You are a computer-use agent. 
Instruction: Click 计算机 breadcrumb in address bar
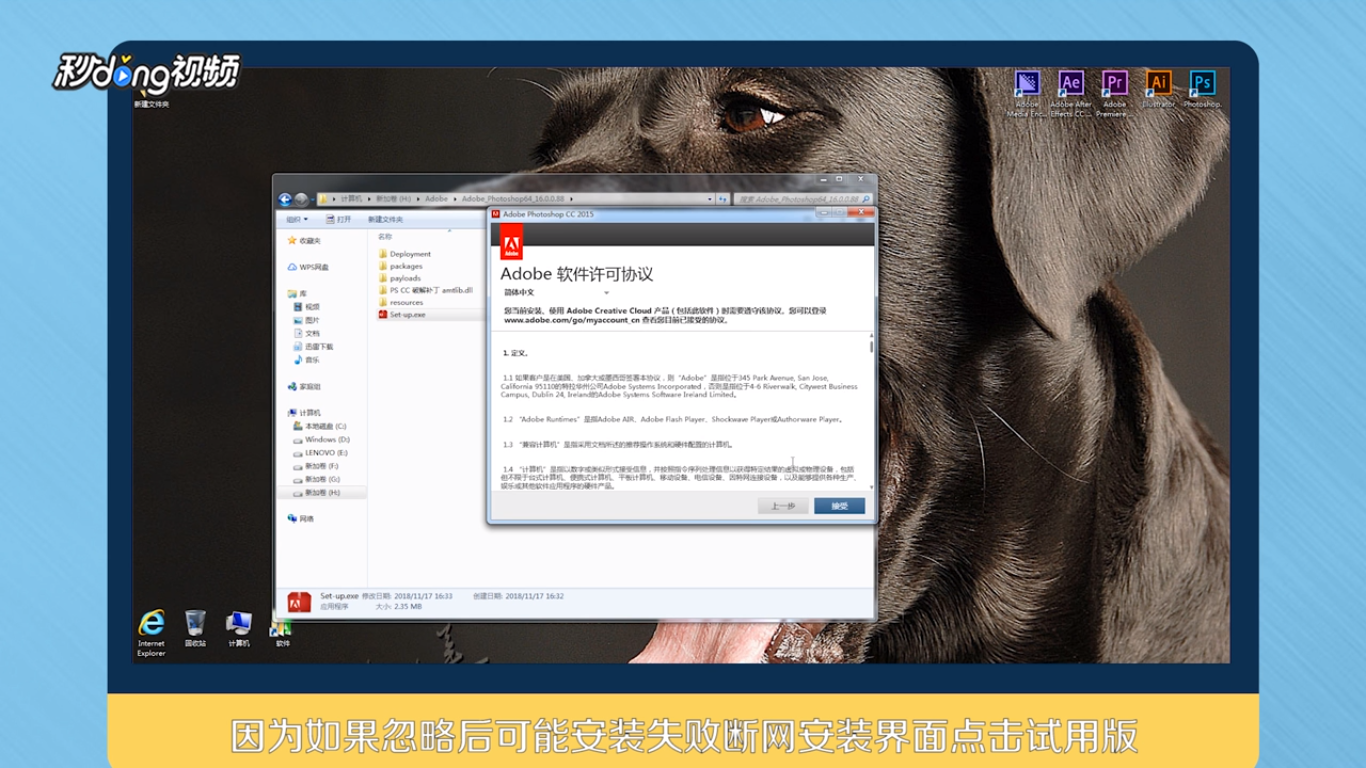point(350,199)
